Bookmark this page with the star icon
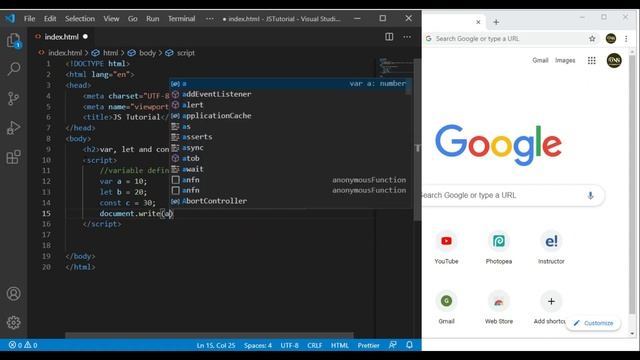640x360 pixels. pos(592,39)
